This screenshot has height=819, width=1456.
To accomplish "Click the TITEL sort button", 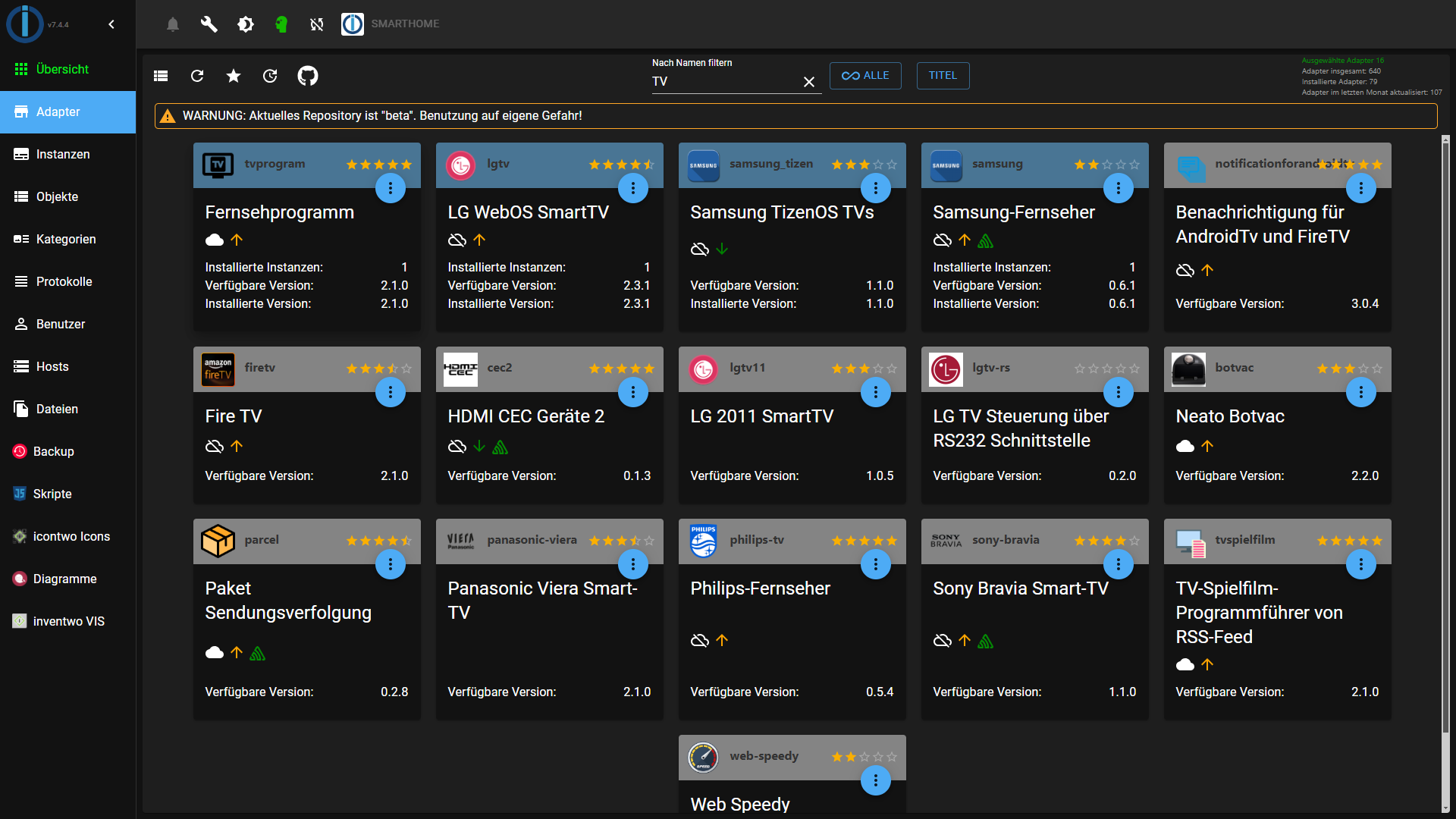I will [x=943, y=76].
